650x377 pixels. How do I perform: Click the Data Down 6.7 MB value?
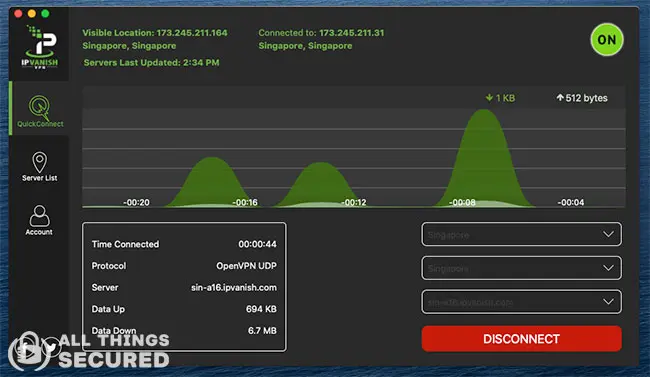pyautogui.click(x=262, y=331)
